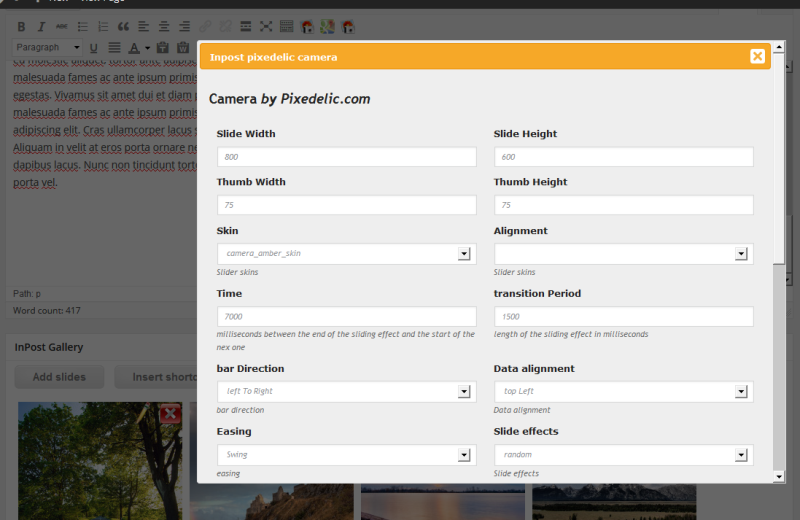Image resolution: width=800 pixels, height=520 pixels.
Task: Click the Camera by Pixedelic.com heading
Action: point(289,98)
